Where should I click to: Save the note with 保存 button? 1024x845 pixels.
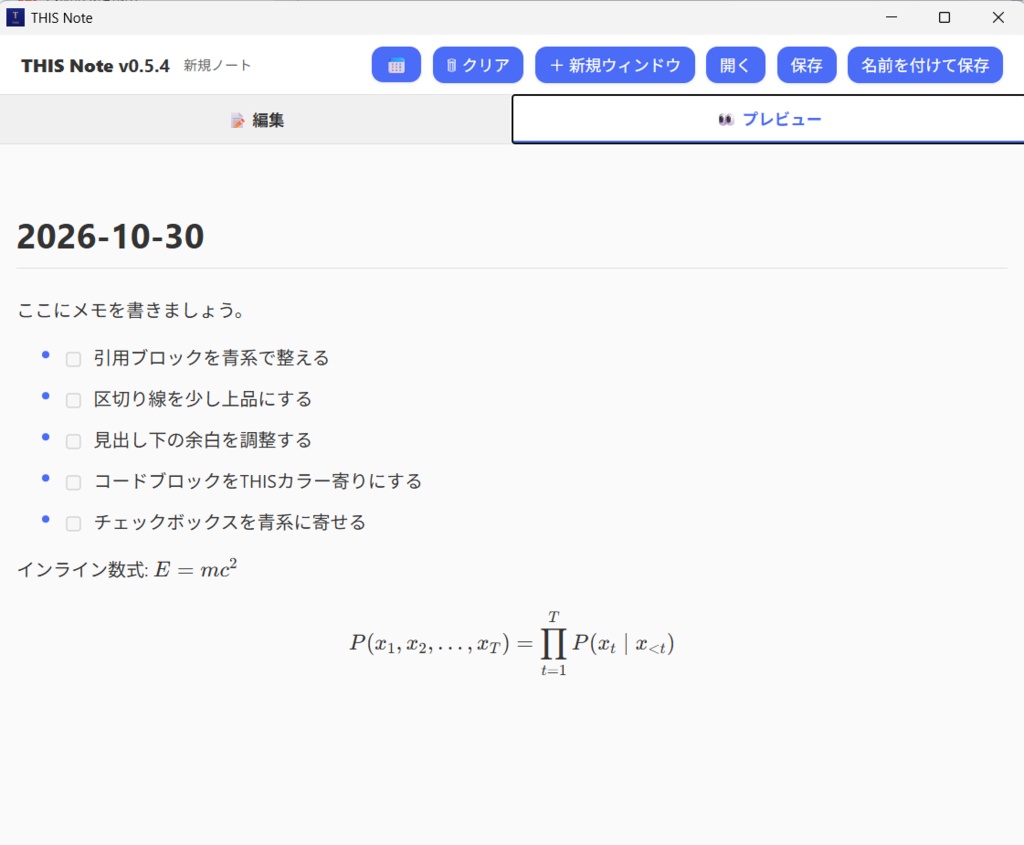coord(807,65)
